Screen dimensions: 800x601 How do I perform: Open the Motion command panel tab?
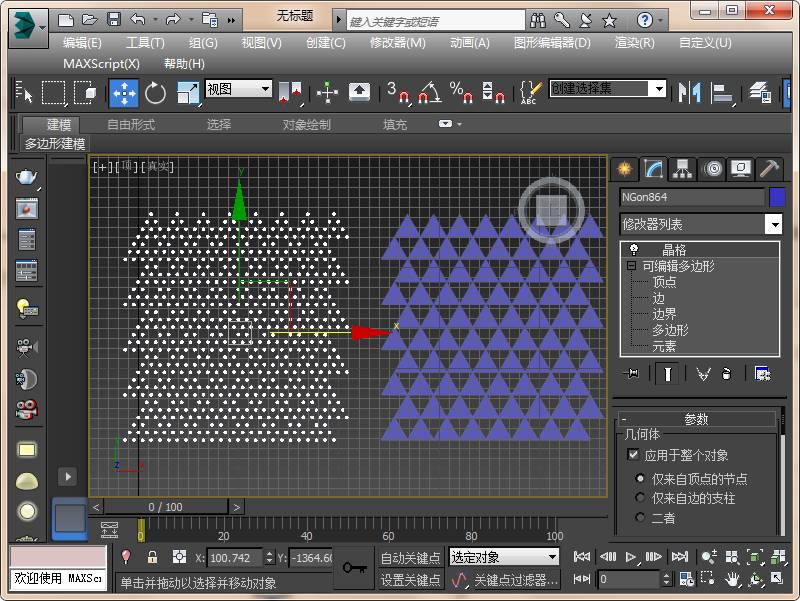(713, 168)
